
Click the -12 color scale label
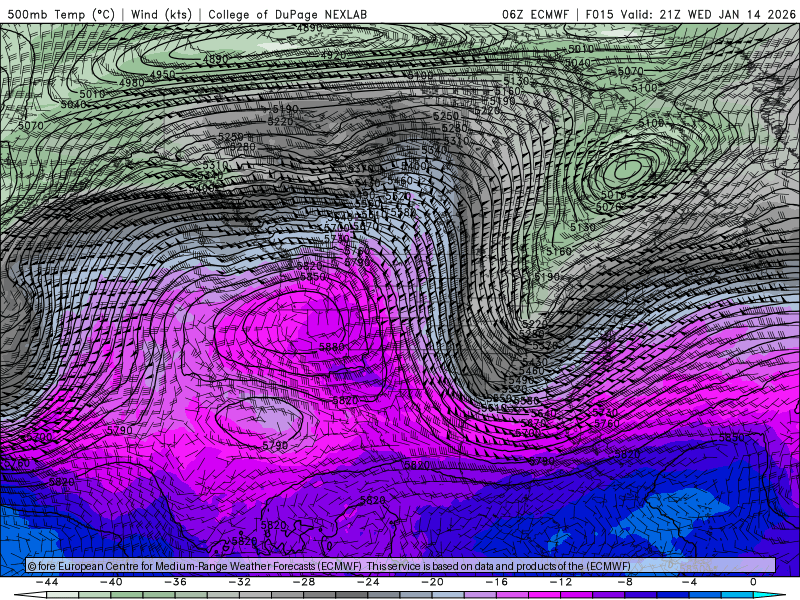[561, 582]
